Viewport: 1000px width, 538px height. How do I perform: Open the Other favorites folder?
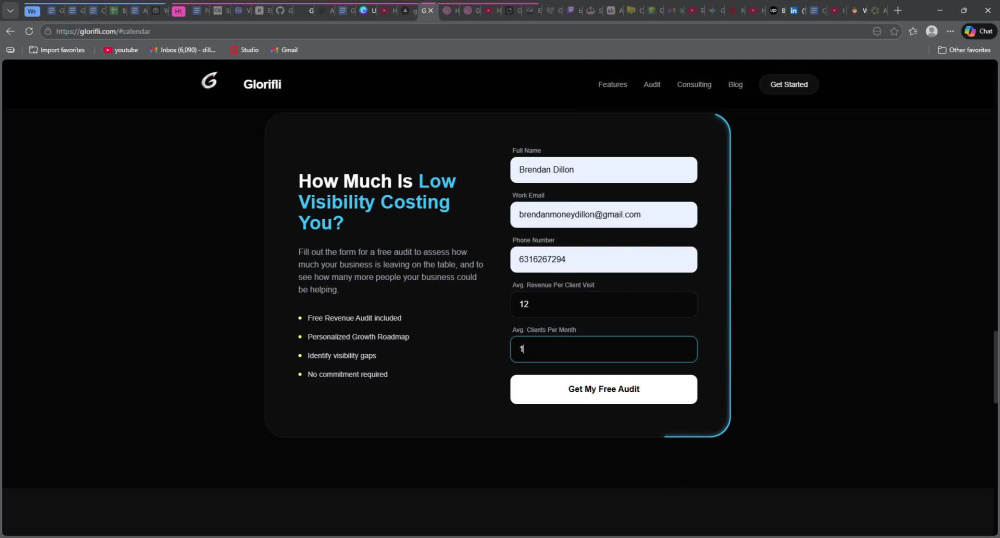point(964,50)
